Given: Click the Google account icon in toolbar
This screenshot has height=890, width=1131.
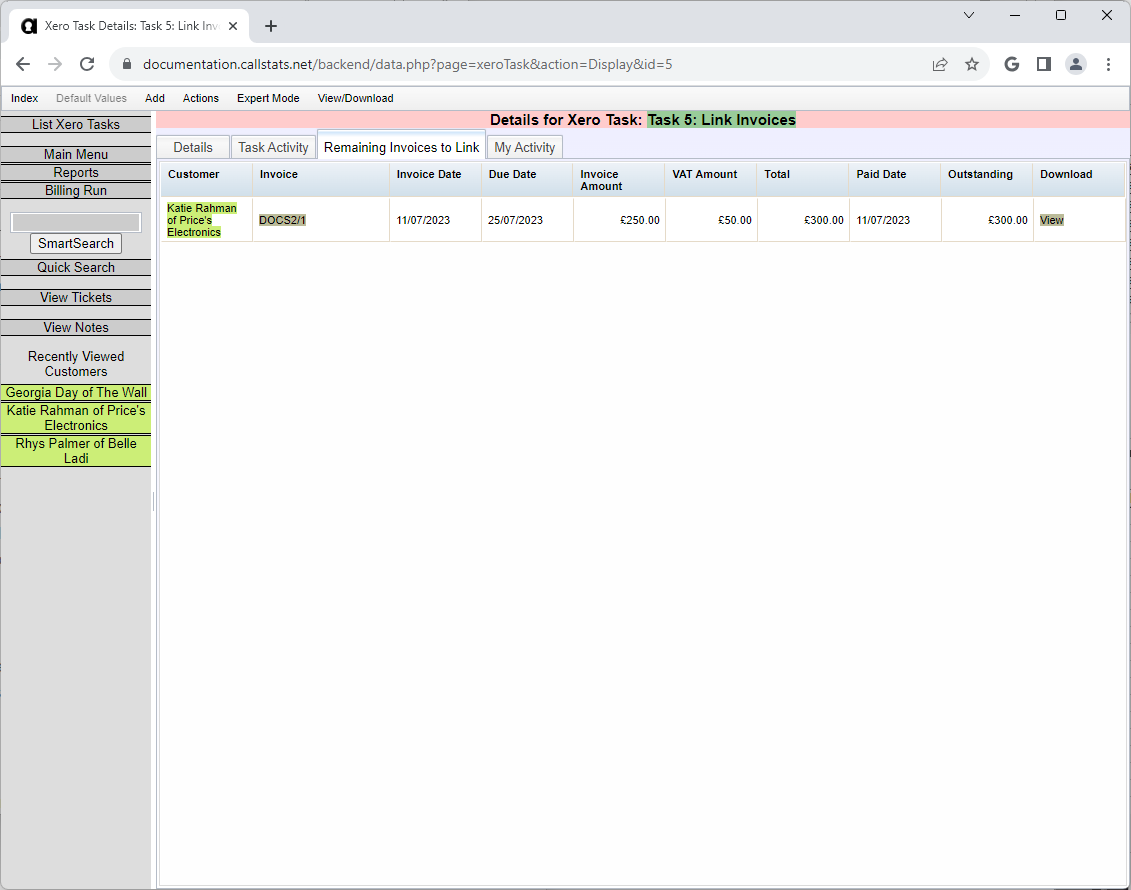Looking at the screenshot, I should pyautogui.click(x=1011, y=63).
